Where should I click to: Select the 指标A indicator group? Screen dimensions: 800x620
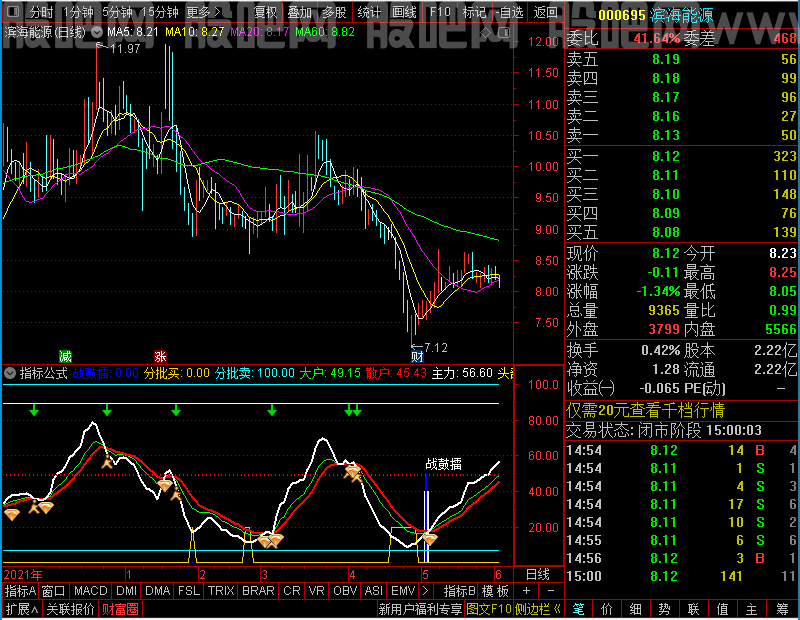click(x=20, y=591)
